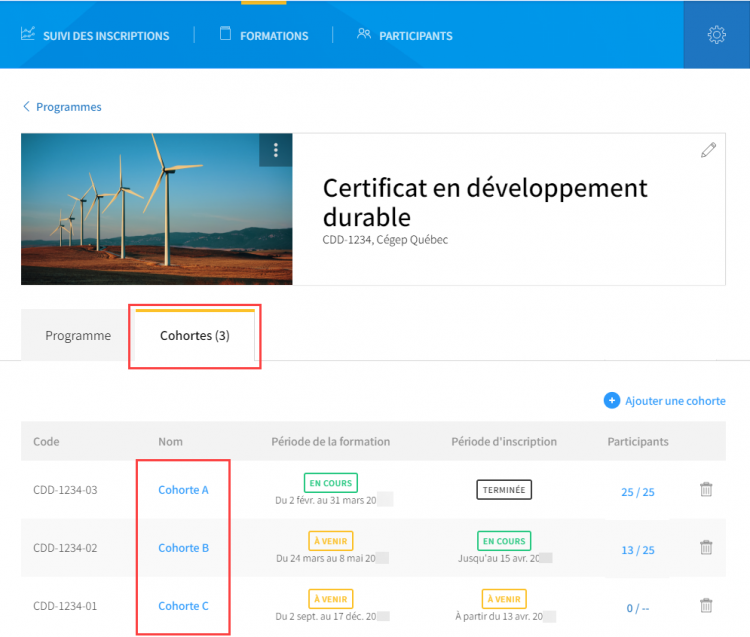The width and height of the screenshot is (750, 637).
Task: Click the Participants column header
Action: (638, 441)
